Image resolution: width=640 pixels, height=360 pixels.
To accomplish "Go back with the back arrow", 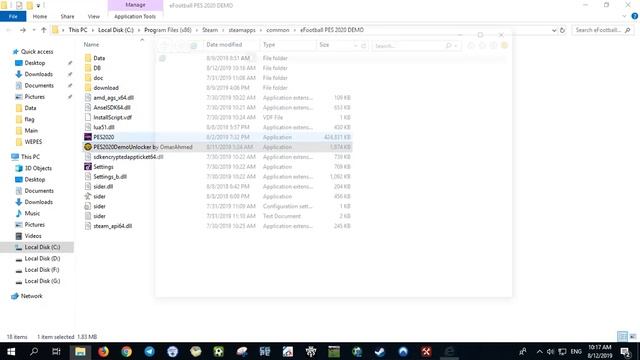I will point(9,30).
